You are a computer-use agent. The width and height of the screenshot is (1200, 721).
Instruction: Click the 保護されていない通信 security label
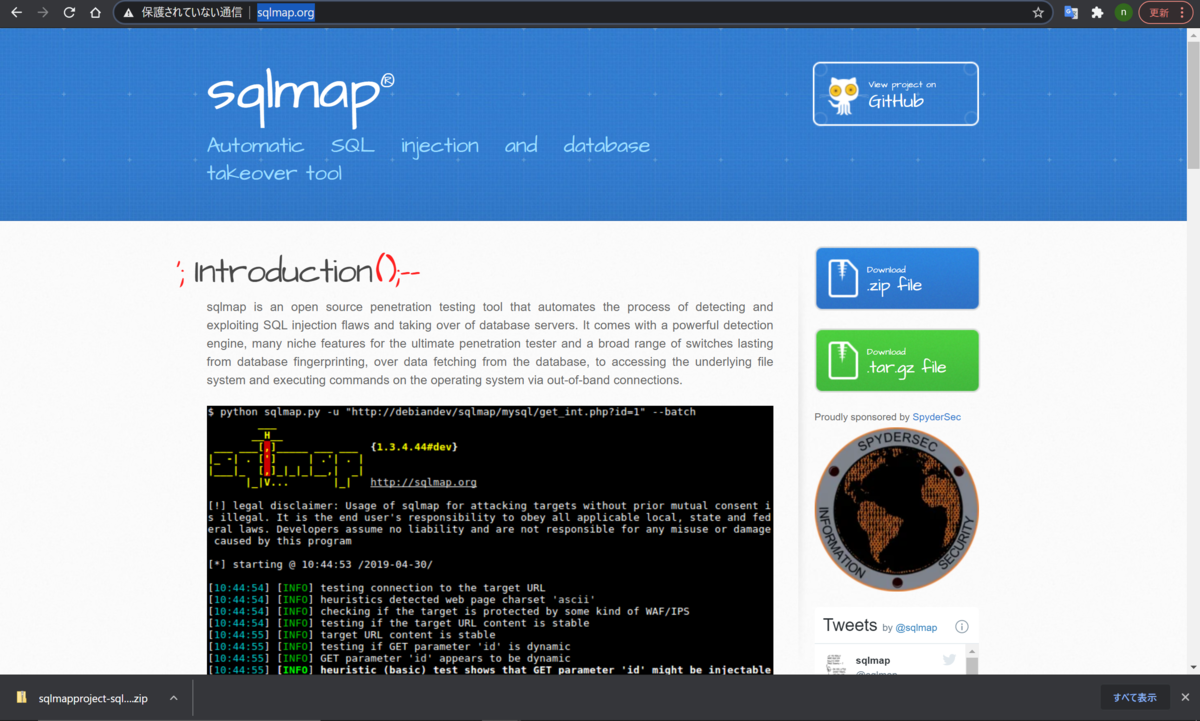[191, 13]
